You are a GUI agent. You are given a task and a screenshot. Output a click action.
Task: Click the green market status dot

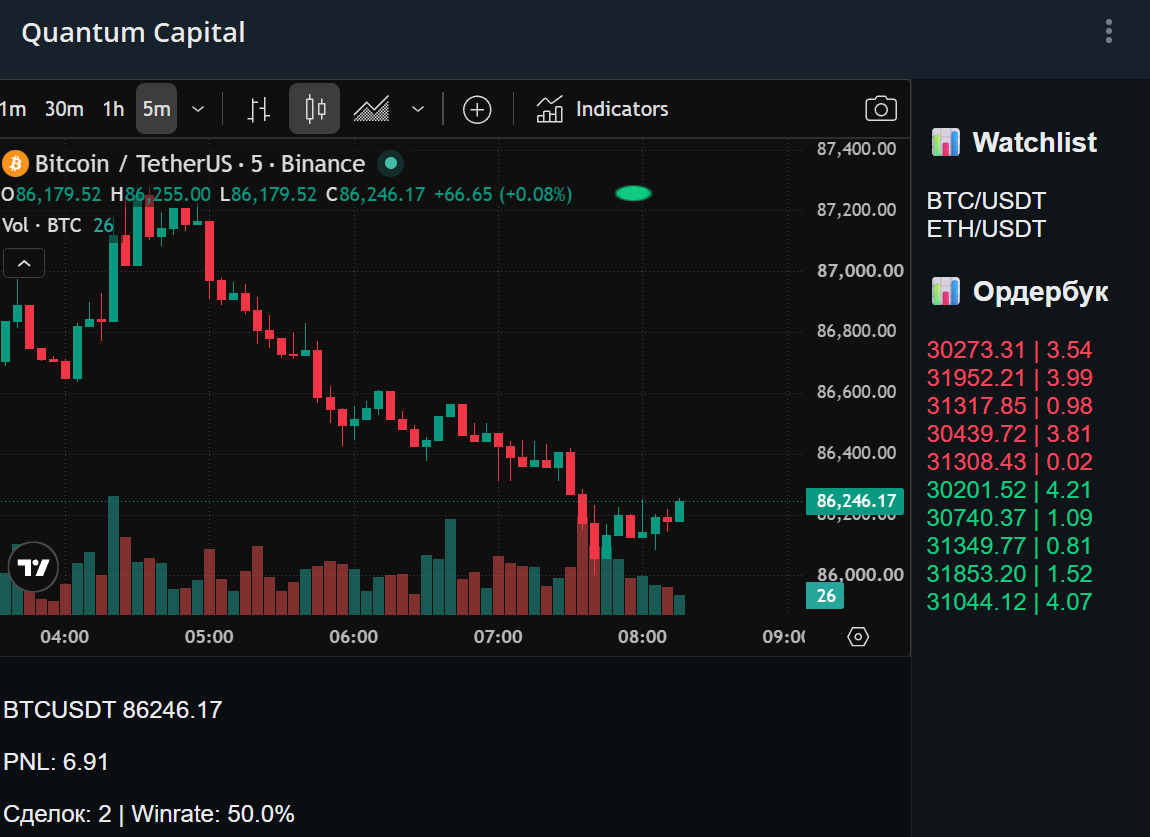391,163
